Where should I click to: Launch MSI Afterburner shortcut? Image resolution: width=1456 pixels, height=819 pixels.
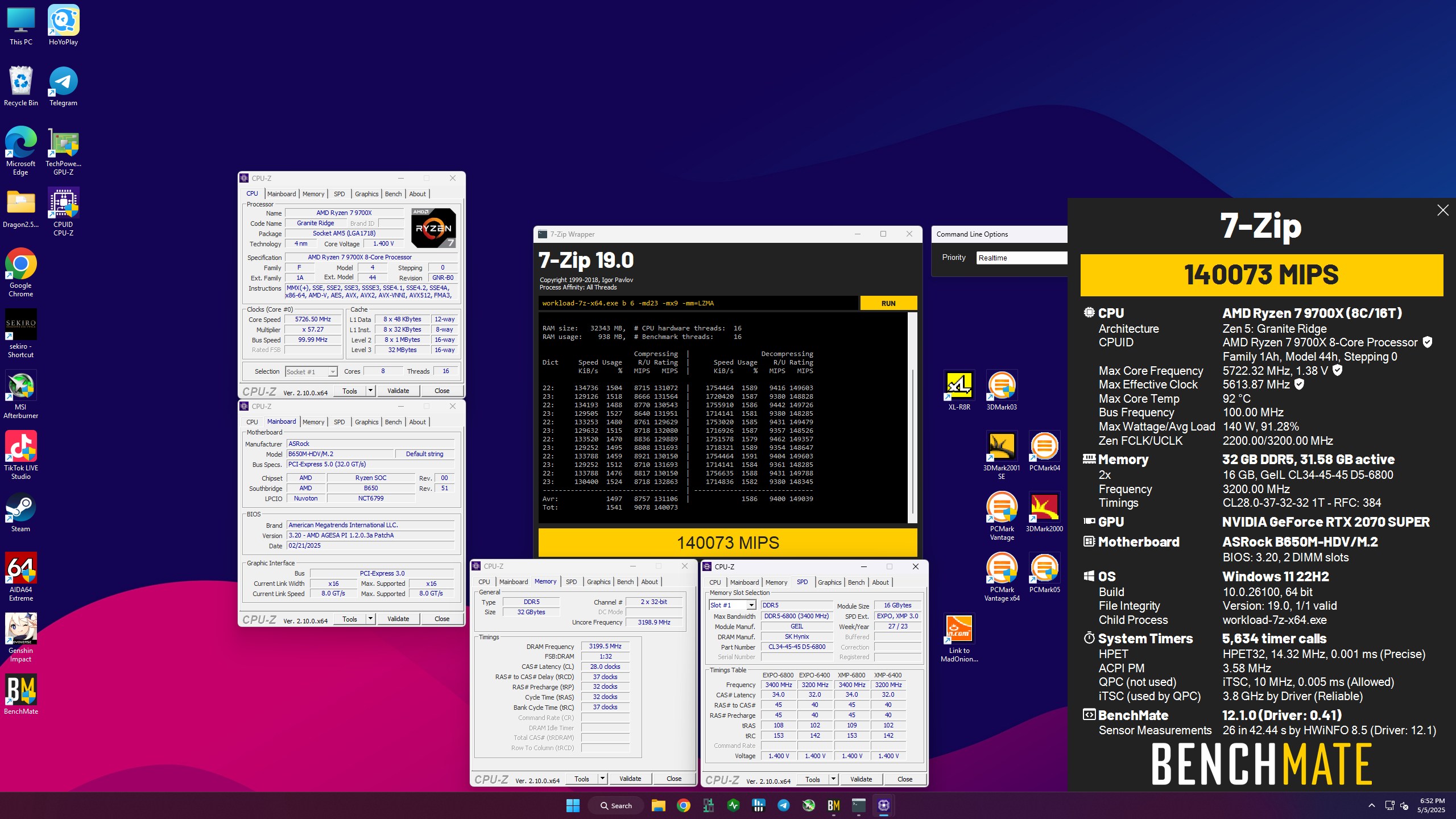(20, 395)
